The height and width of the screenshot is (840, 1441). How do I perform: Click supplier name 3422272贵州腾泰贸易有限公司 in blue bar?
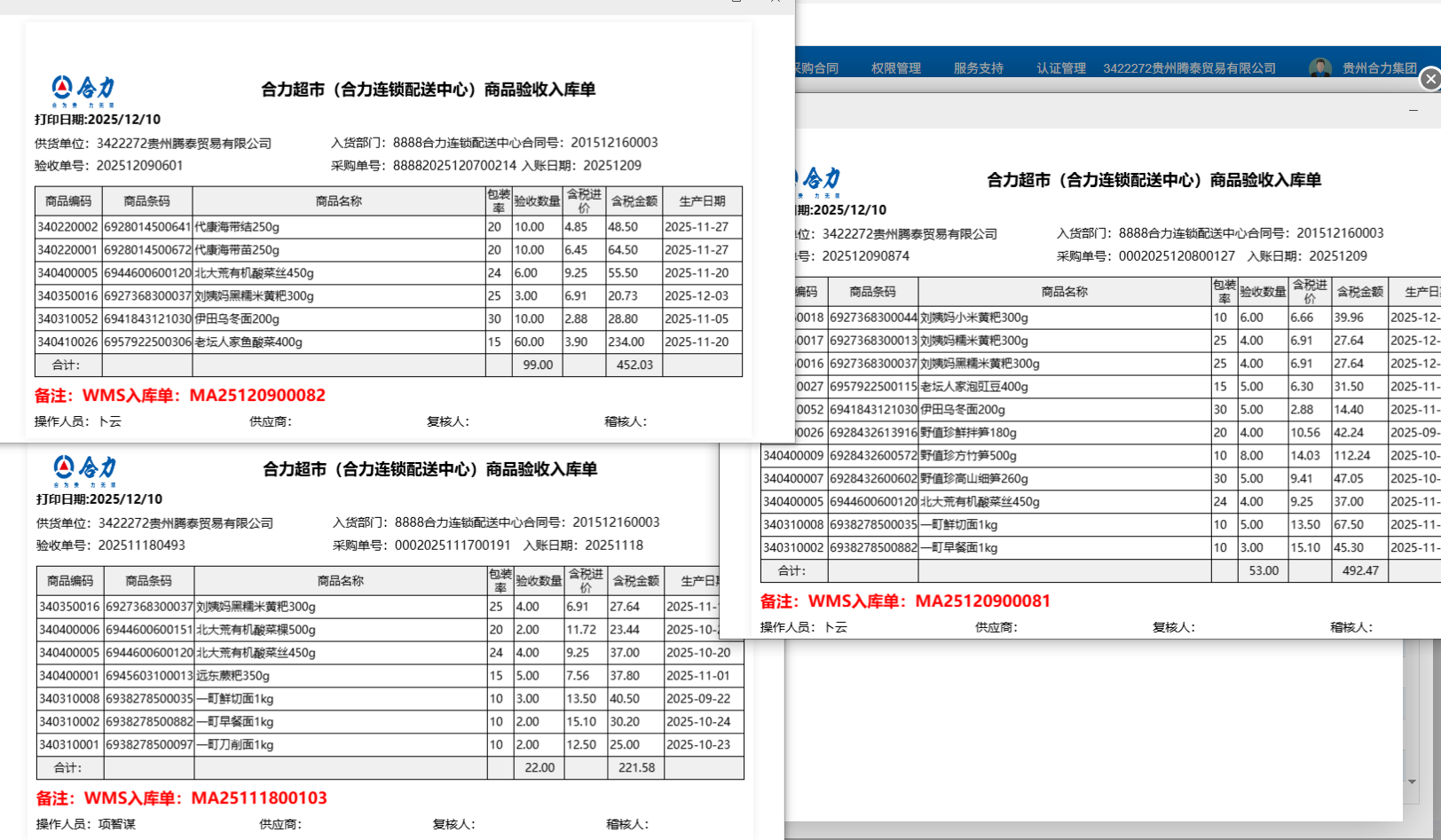(1189, 68)
